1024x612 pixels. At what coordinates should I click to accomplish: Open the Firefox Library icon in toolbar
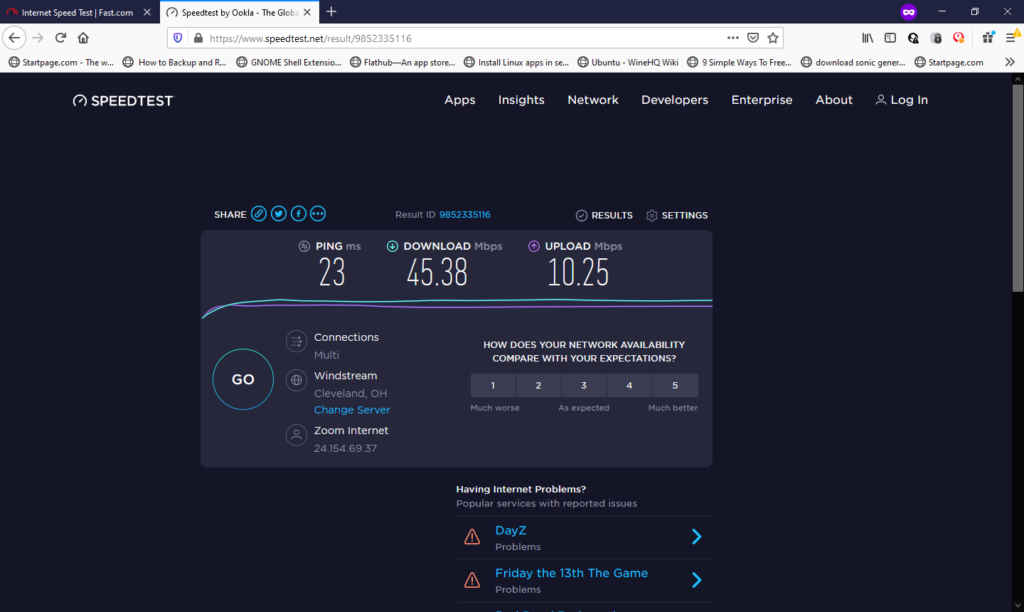coord(867,36)
